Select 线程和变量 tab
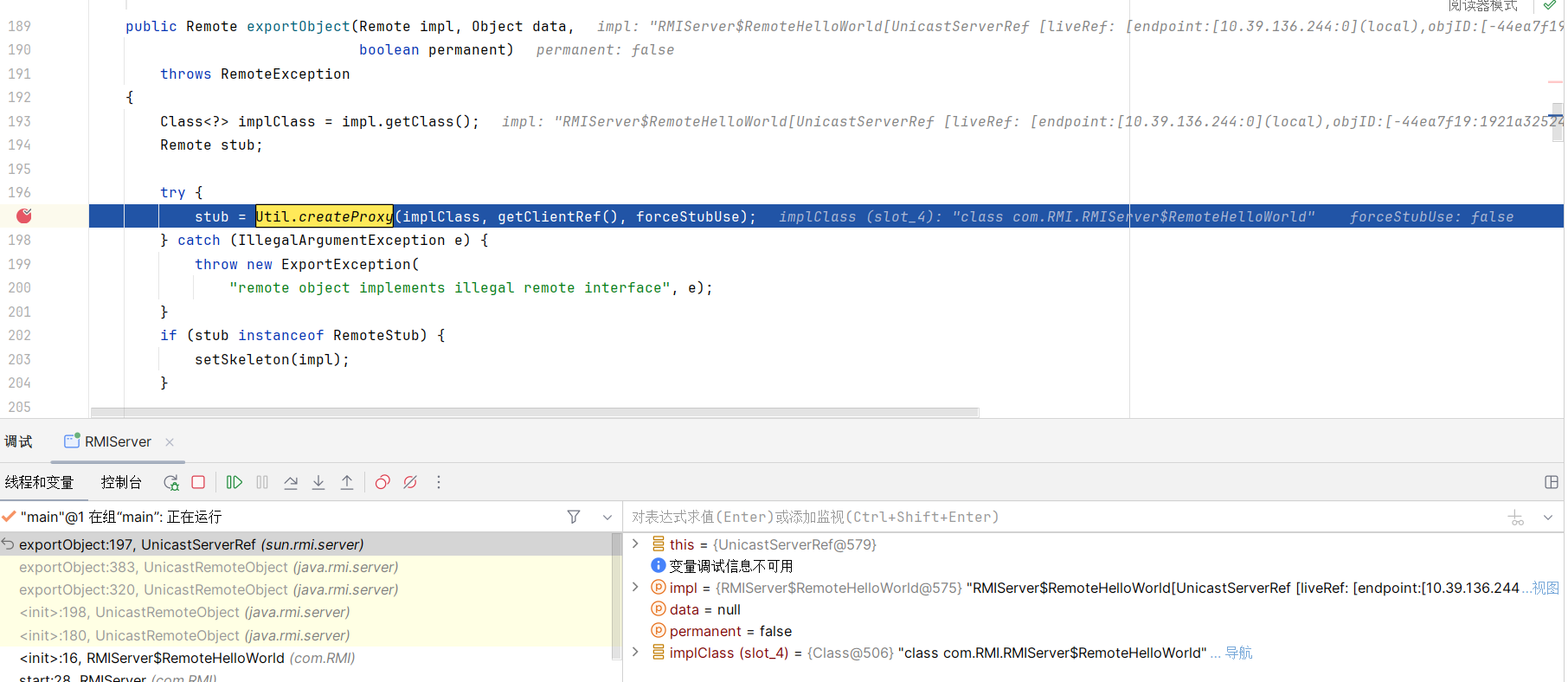1568x682 pixels. [40, 482]
